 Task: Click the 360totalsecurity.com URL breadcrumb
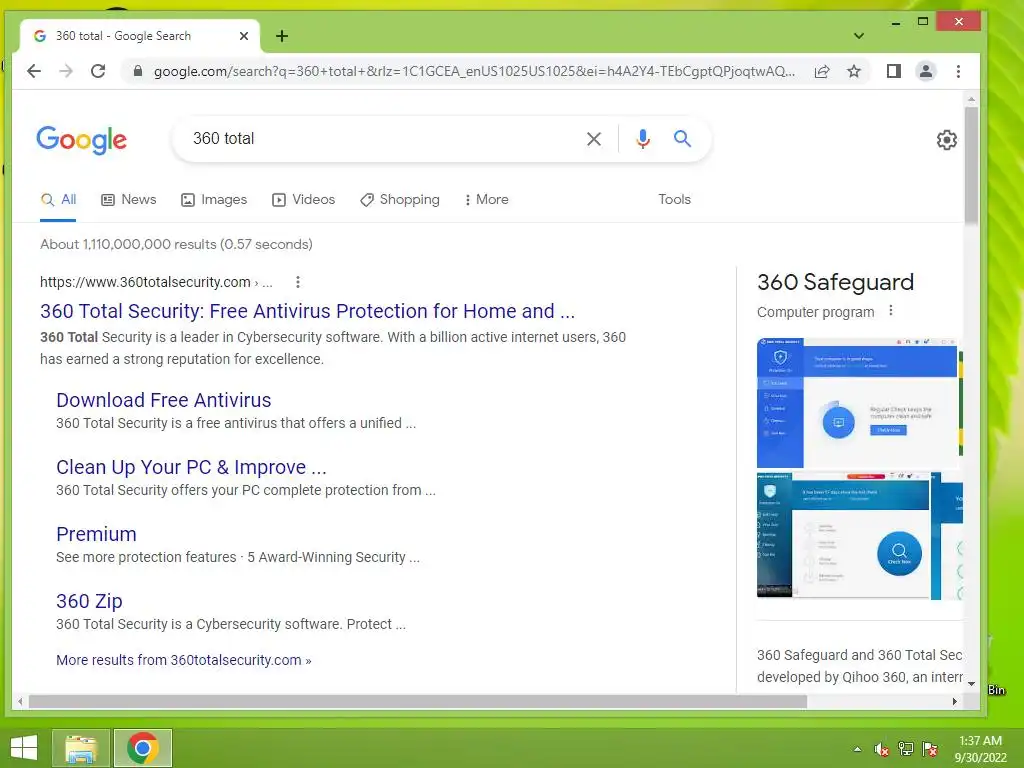point(156,282)
